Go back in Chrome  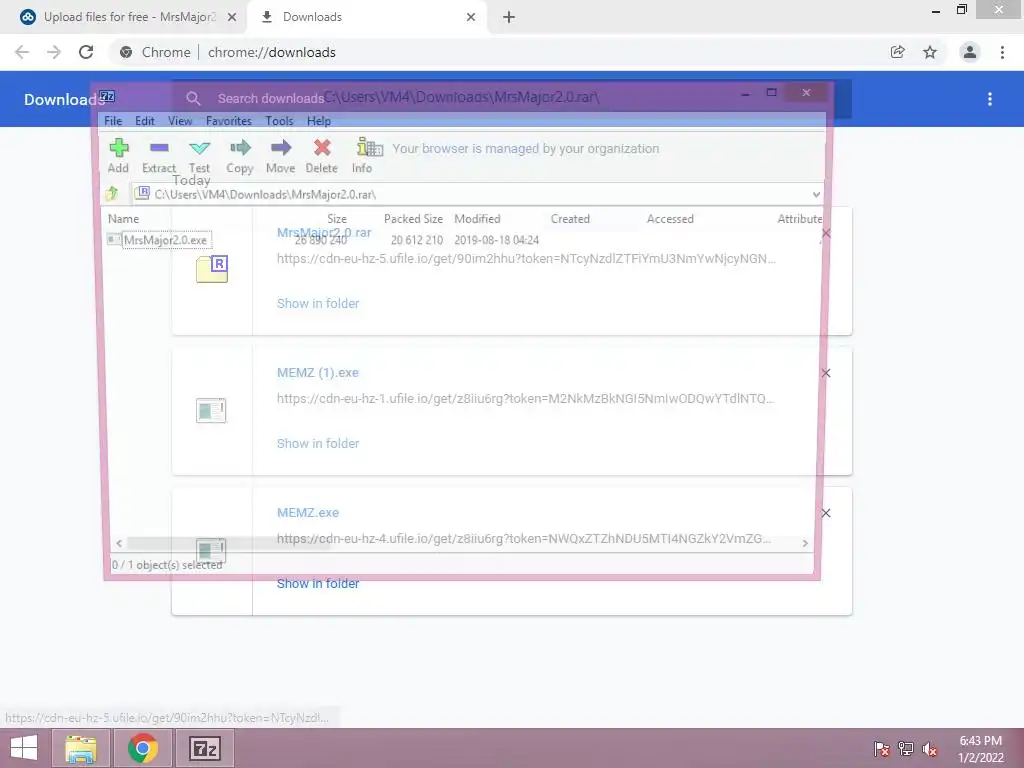(22, 52)
